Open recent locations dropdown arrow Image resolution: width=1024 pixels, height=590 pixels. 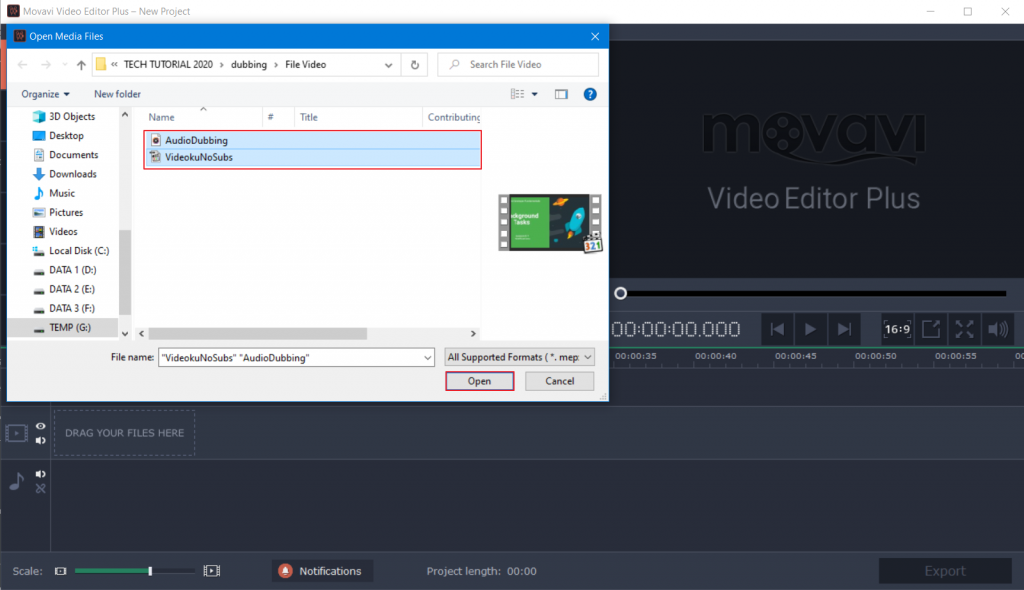65,65
